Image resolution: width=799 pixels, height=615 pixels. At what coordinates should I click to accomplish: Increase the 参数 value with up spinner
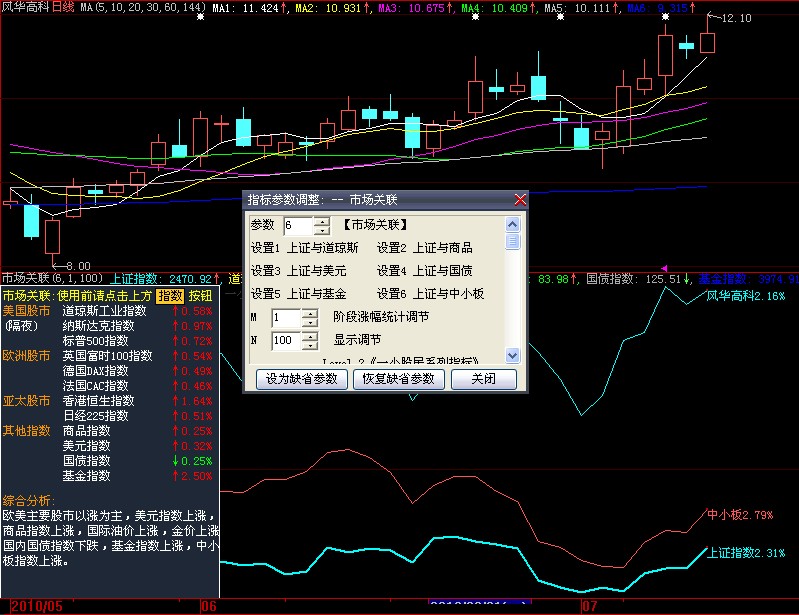point(321,221)
